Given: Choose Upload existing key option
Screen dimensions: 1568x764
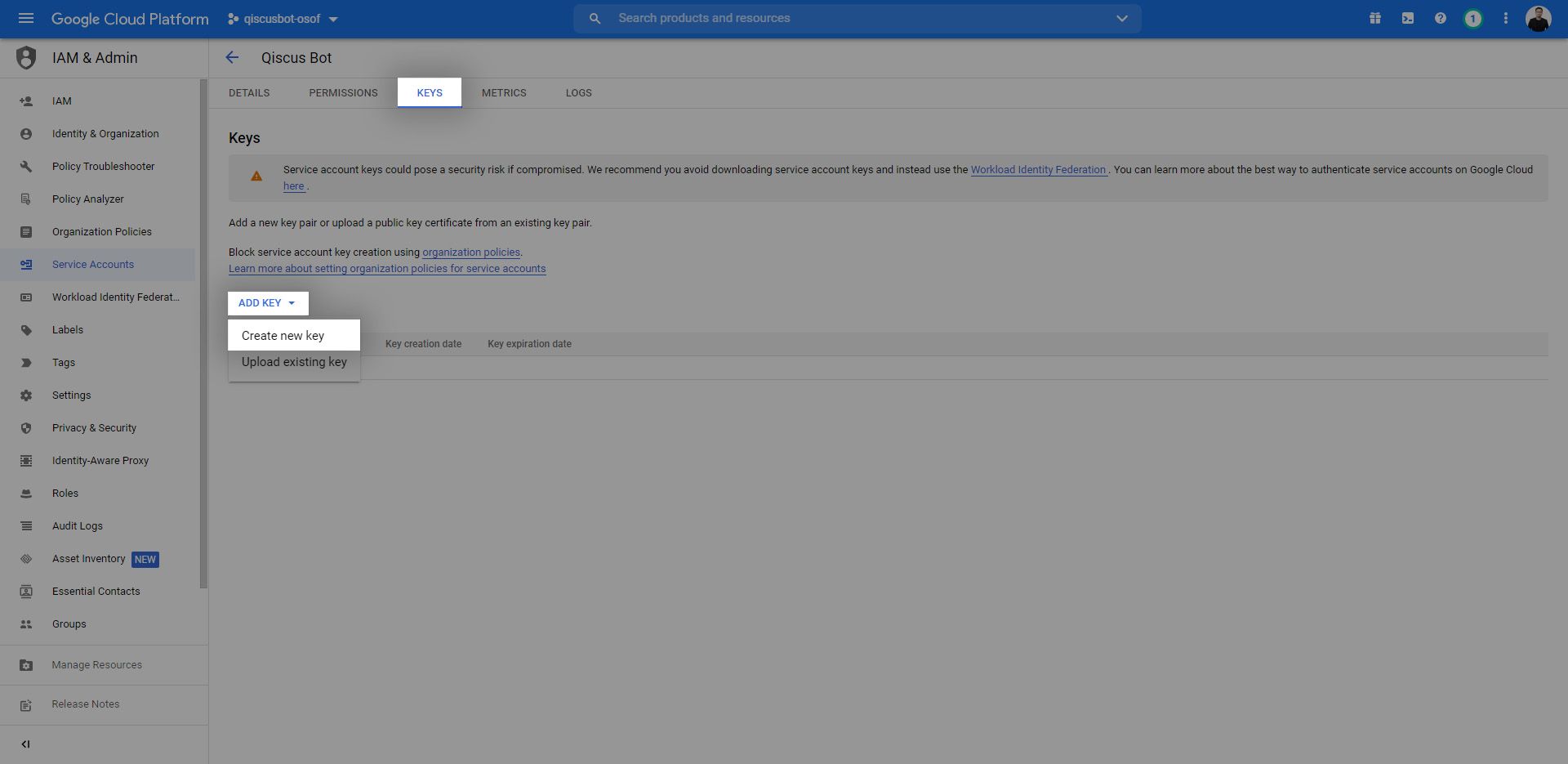Looking at the screenshot, I should pyautogui.click(x=294, y=362).
